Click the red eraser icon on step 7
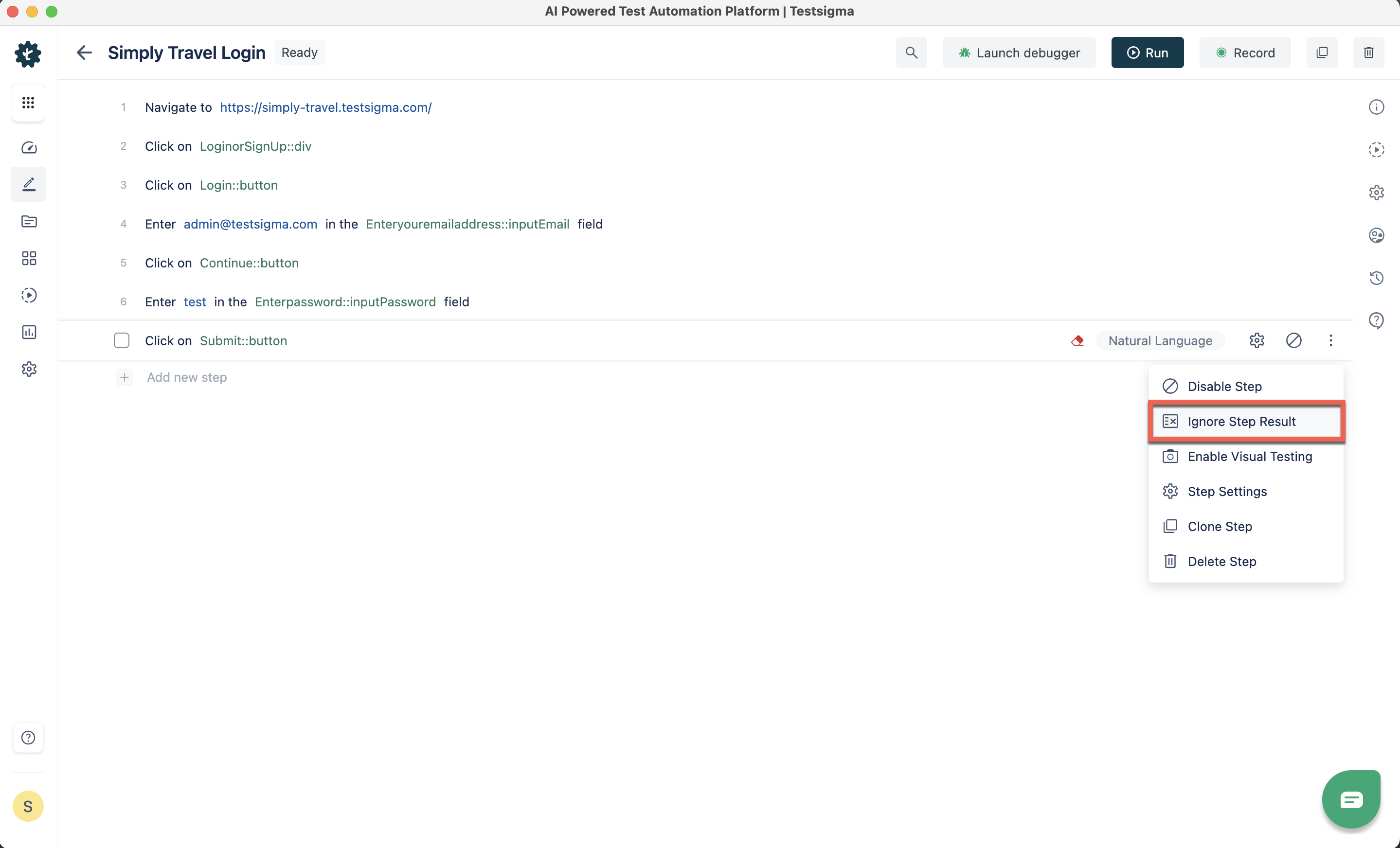Viewport: 1400px width, 848px height. [1077, 341]
